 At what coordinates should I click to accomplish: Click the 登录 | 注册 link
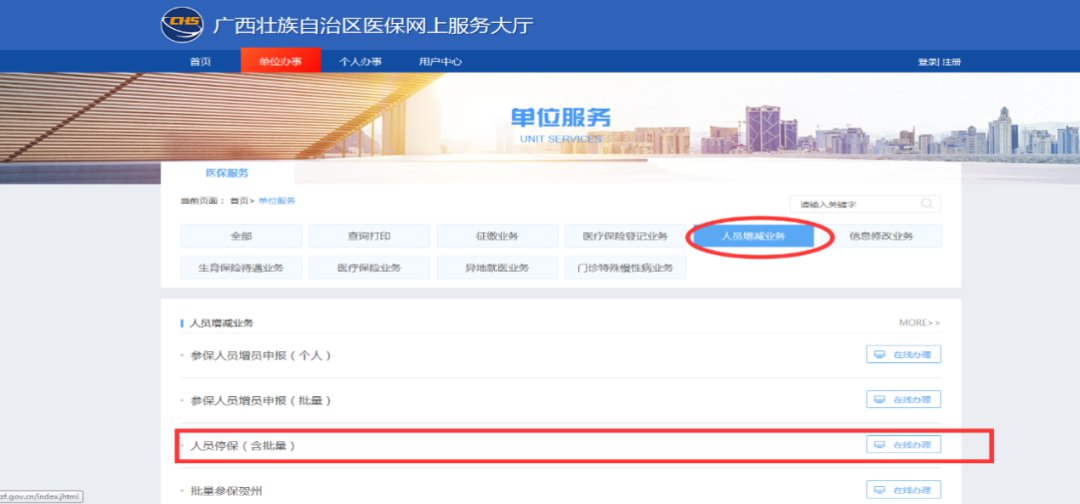pos(939,62)
